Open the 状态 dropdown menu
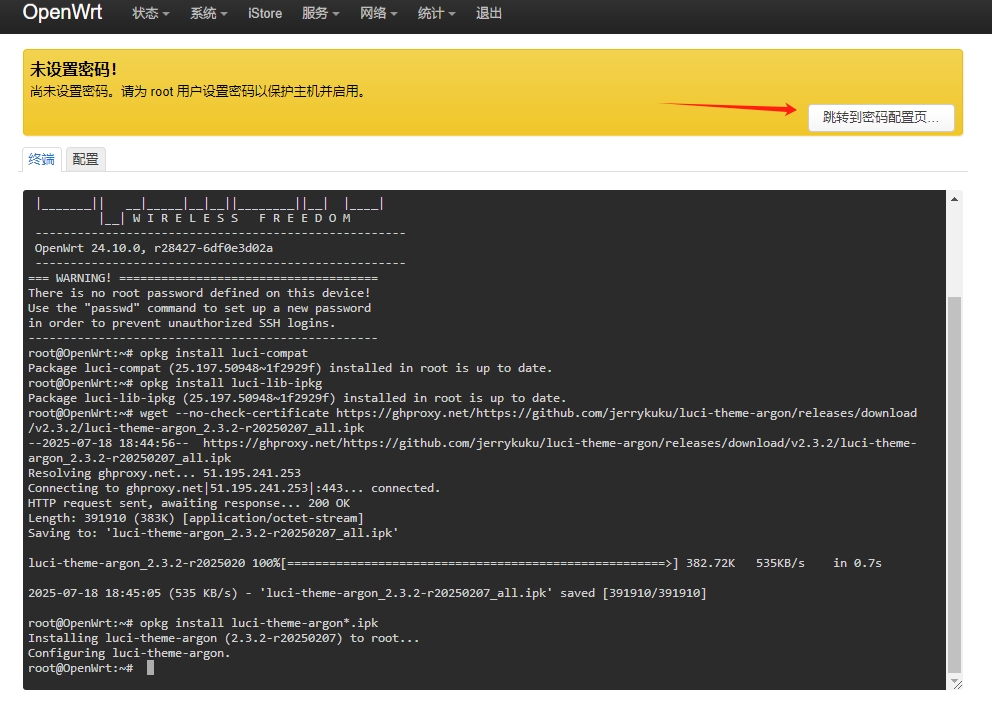This screenshot has width=992, height=707. [x=151, y=13]
